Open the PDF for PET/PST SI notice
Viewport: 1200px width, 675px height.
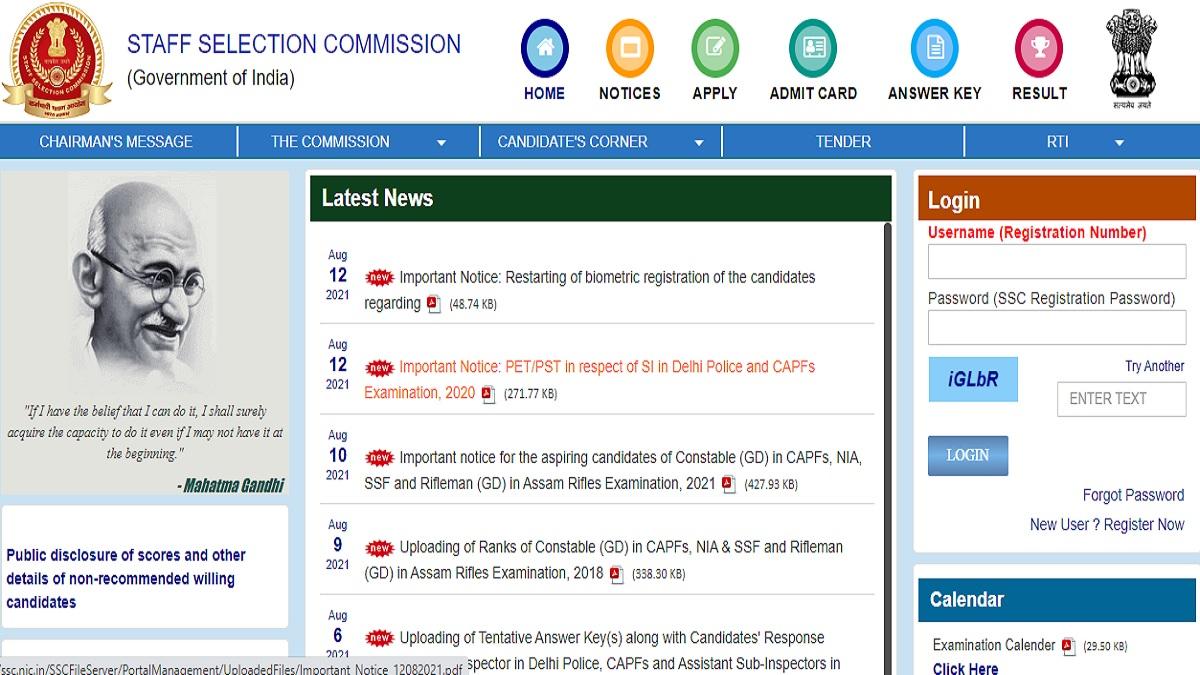[488, 394]
